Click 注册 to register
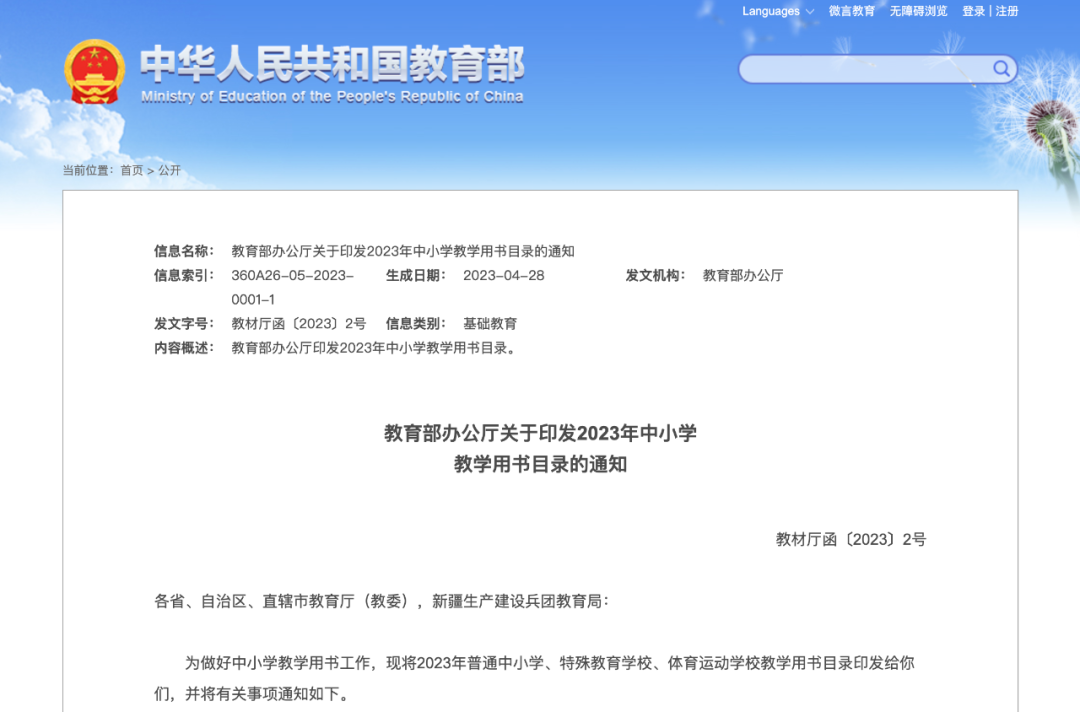This screenshot has height=712, width=1080. [x=1007, y=11]
